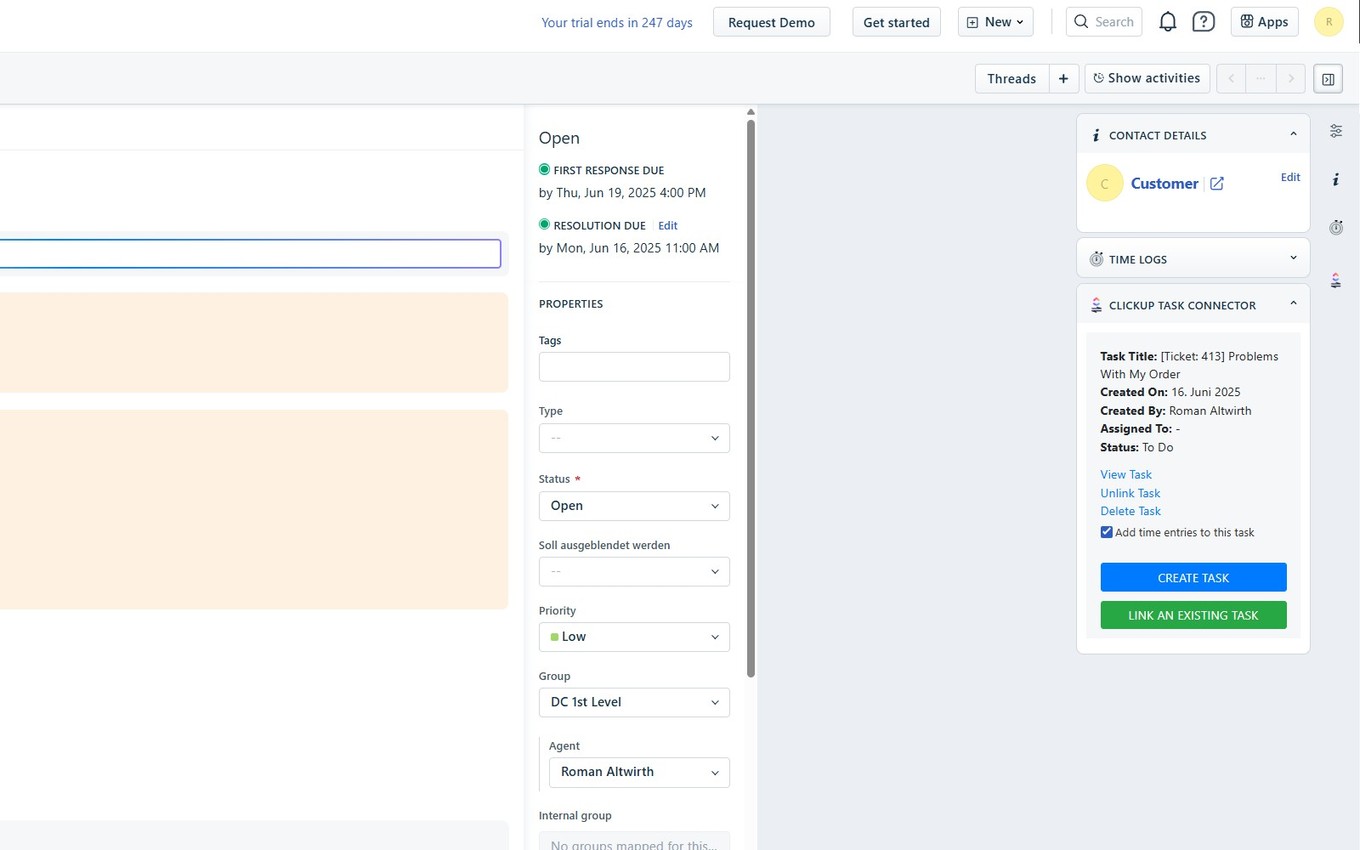The width and height of the screenshot is (1360, 850).
Task: Uncheck Add time entries to this task
Action: 1106,532
